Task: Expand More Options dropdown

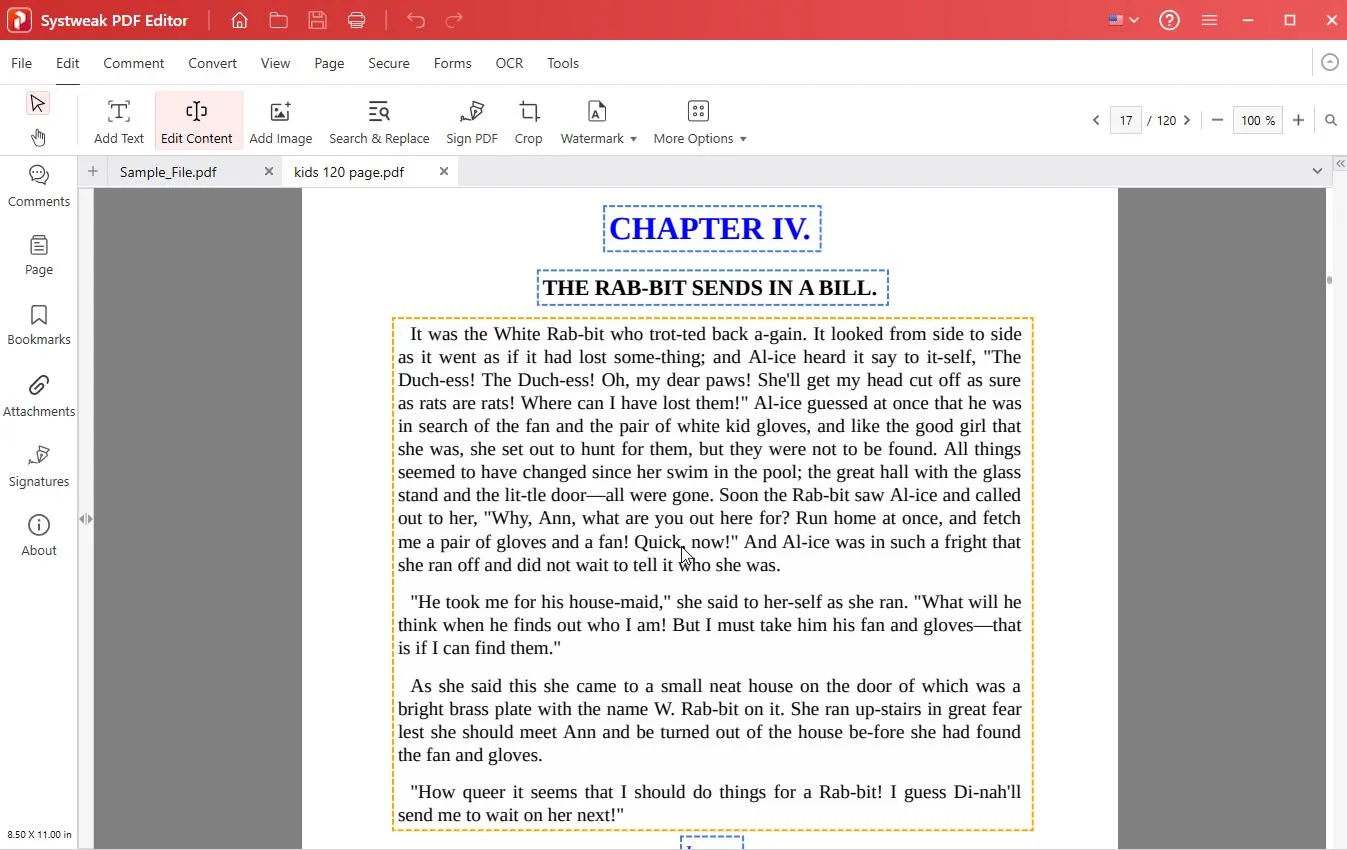Action: 700,122
